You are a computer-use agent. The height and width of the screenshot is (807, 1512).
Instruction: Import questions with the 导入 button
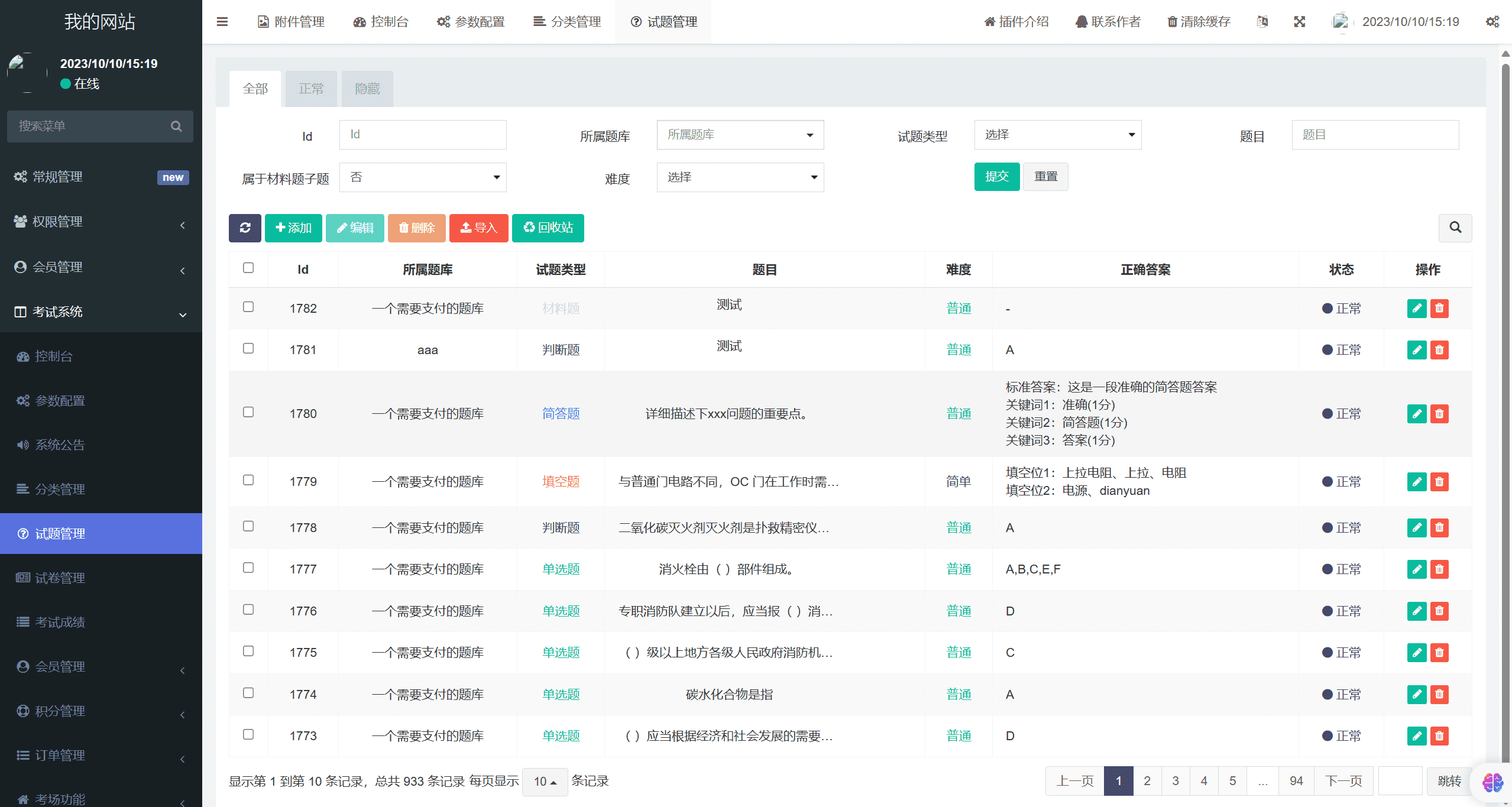coord(478,228)
